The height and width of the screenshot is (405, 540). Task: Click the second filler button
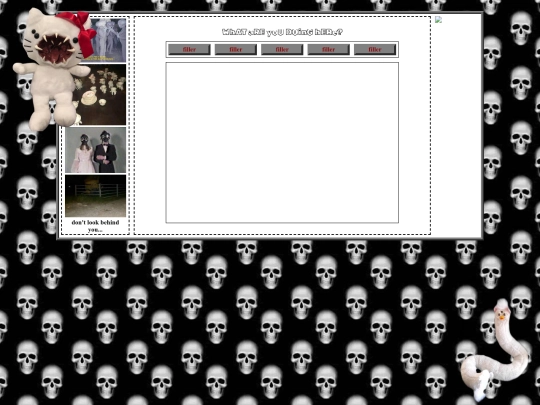236,50
